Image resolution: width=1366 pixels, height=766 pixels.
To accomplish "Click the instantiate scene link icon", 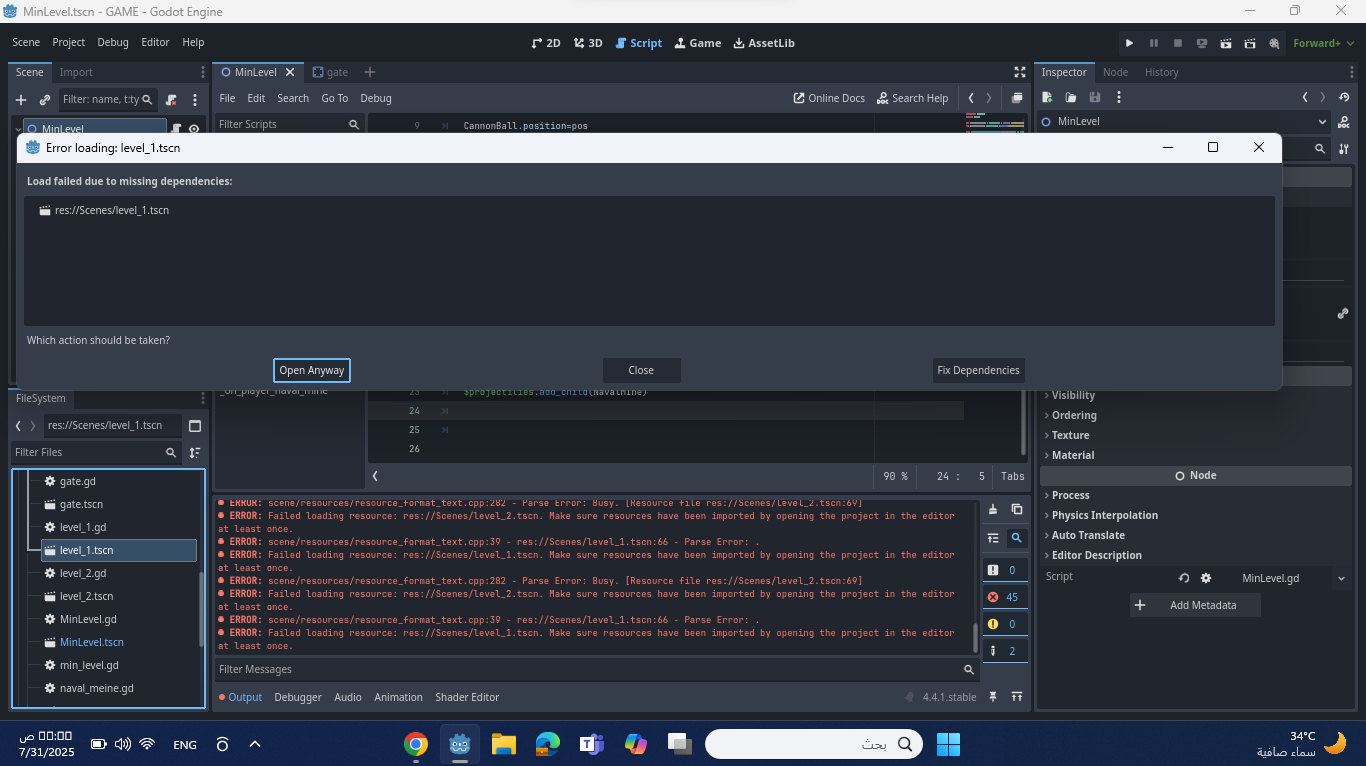I will click(x=45, y=100).
